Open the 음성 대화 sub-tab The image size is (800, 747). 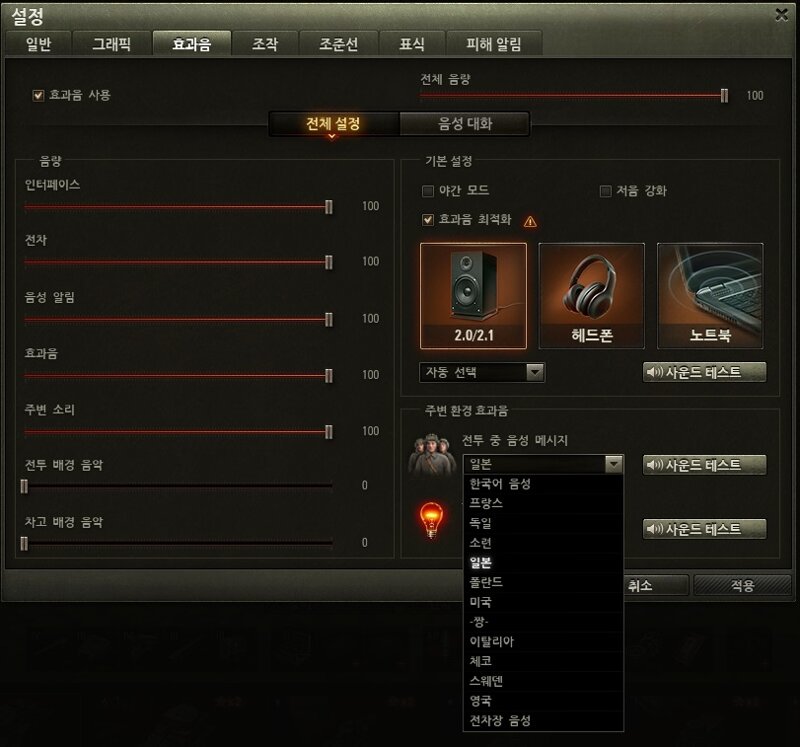465,123
